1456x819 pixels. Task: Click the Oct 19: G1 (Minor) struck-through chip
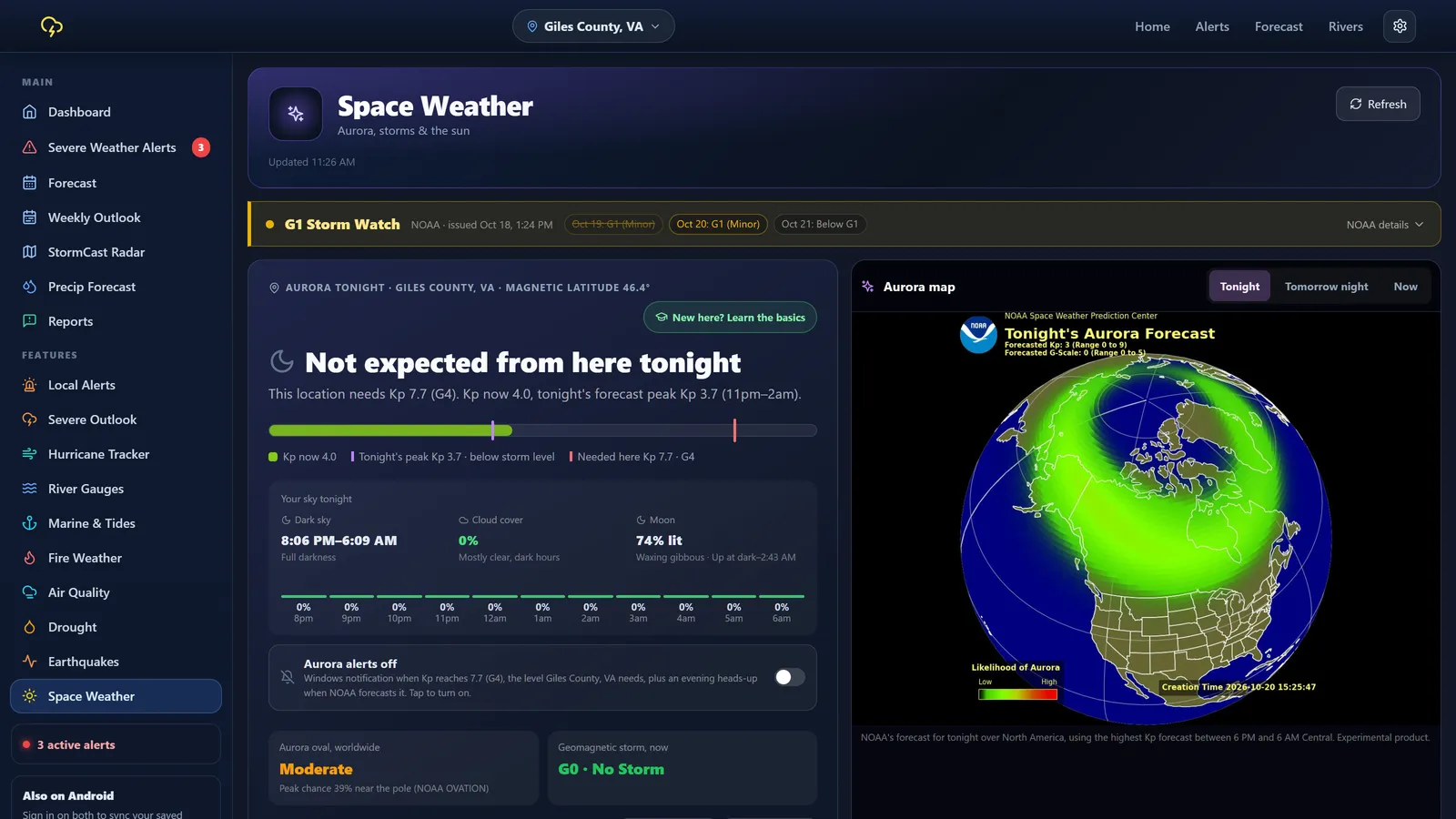(x=613, y=224)
